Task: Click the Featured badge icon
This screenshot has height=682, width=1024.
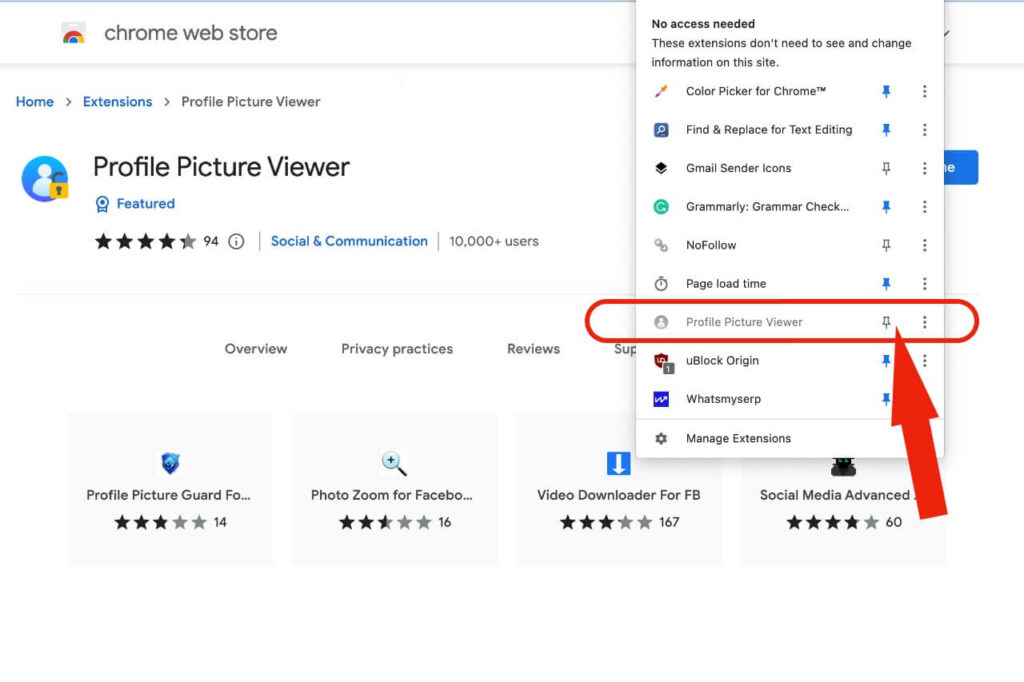Action: tap(103, 204)
